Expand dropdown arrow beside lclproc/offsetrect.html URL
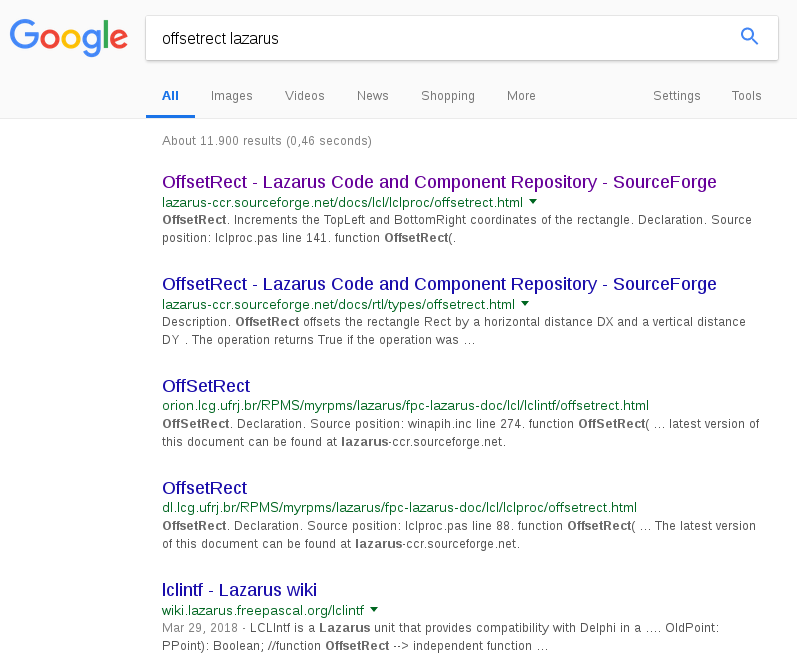 [x=533, y=202]
